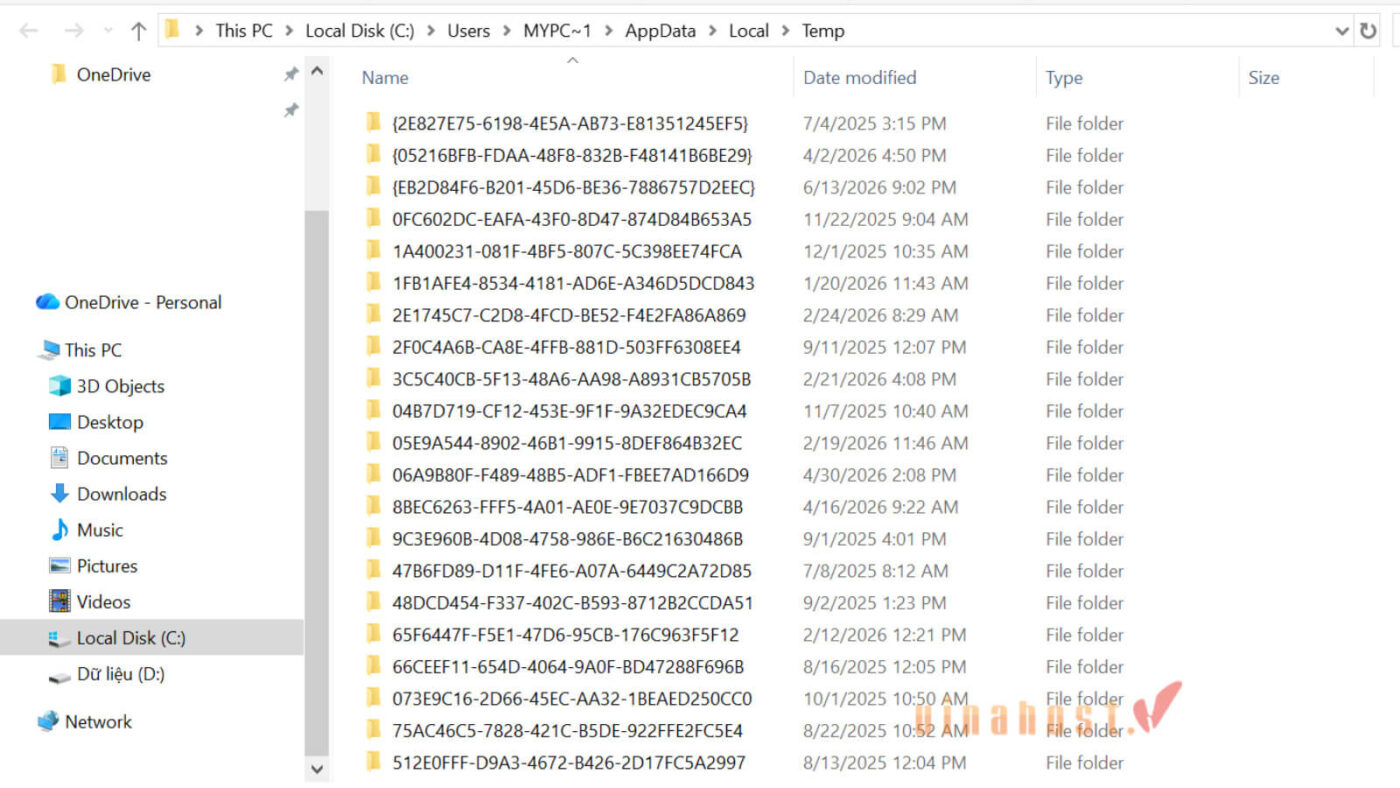Refresh the Temp folder view

pos(1367,31)
